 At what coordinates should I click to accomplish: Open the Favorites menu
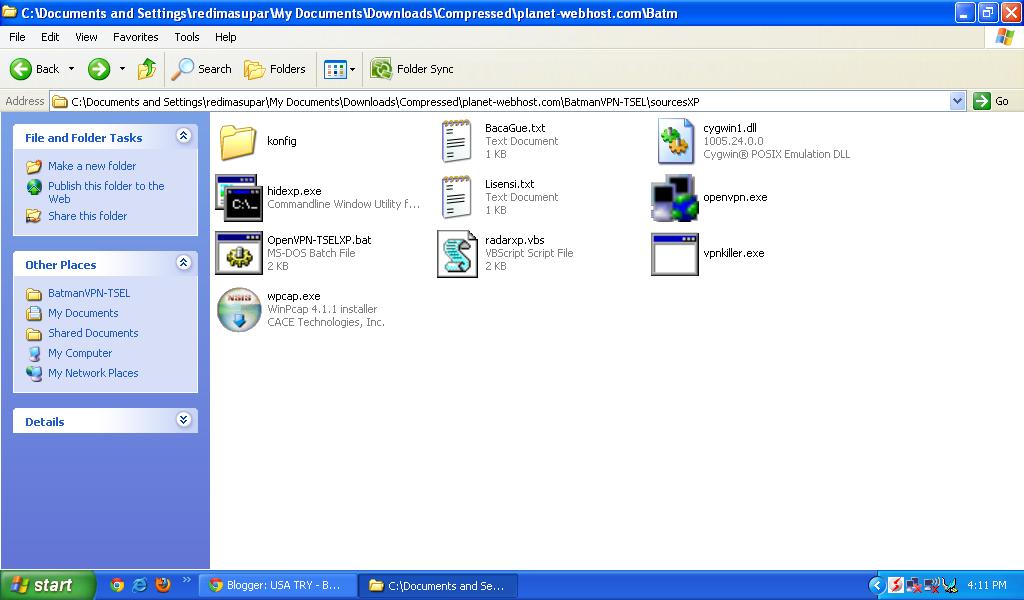tap(135, 37)
